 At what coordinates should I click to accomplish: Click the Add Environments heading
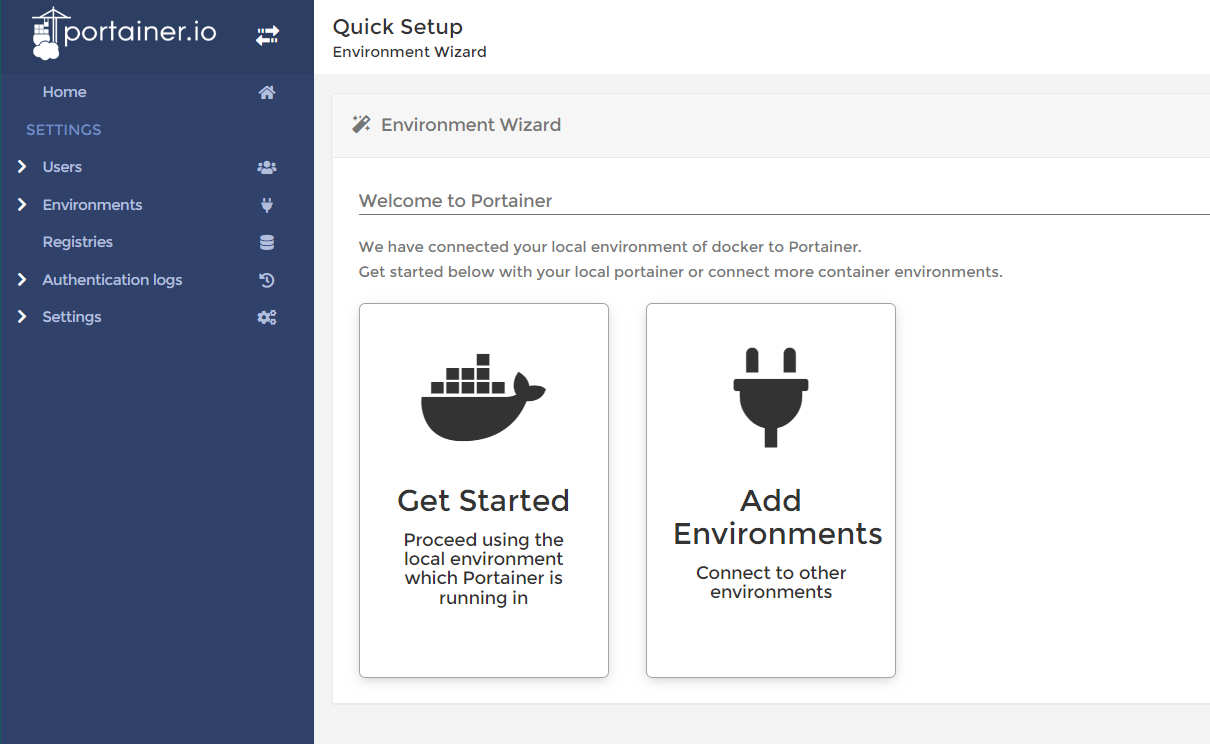click(x=777, y=517)
